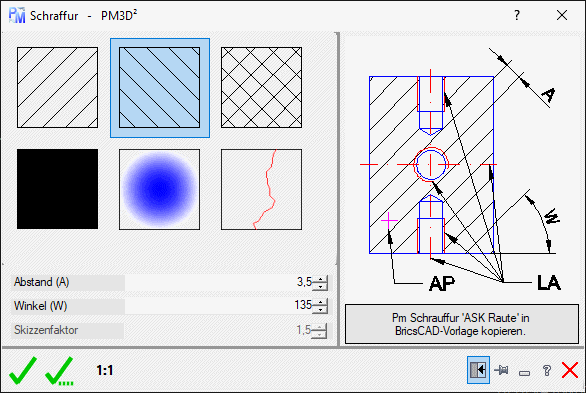Pick the solid black fill pattern
The height and width of the screenshot is (393, 586).
58,189
